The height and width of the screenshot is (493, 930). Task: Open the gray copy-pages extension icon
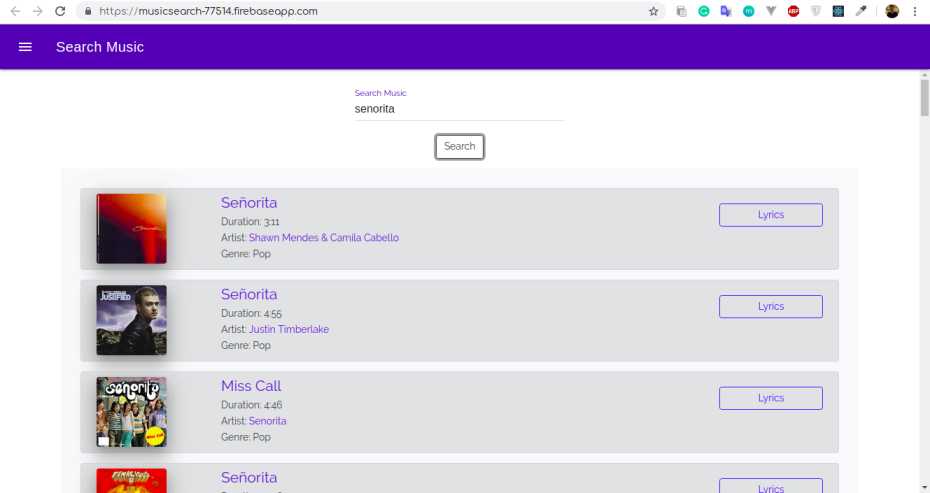click(x=681, y=11)
